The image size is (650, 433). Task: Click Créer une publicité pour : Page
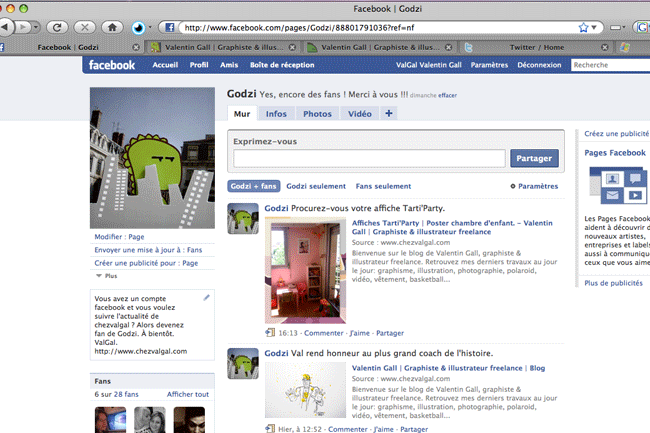click(146, 264)
